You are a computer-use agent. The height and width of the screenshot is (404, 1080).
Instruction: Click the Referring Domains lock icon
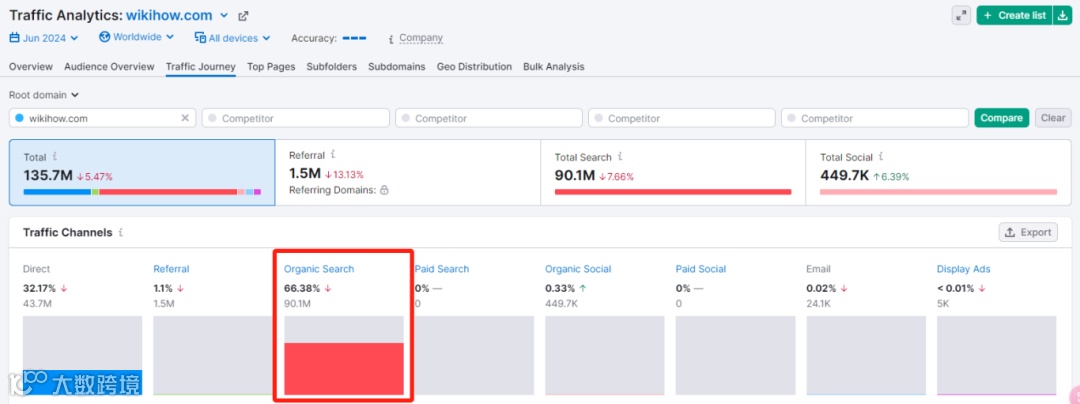coord(384,190)
